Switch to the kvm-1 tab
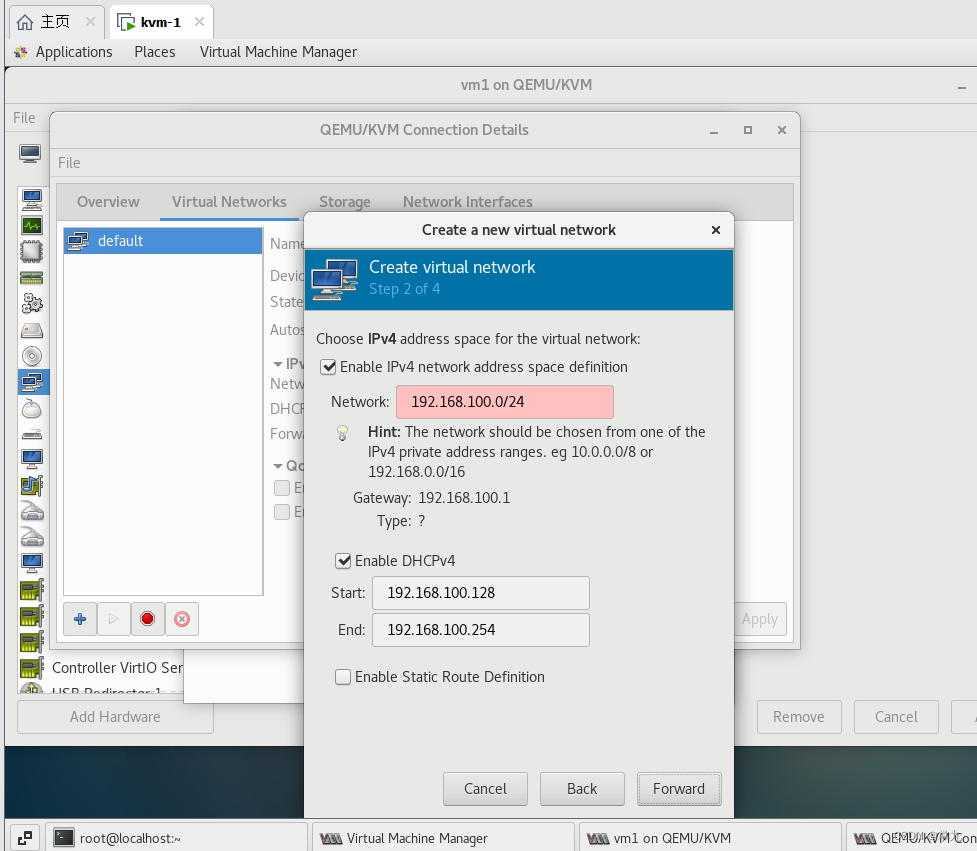 click(161, 22)
